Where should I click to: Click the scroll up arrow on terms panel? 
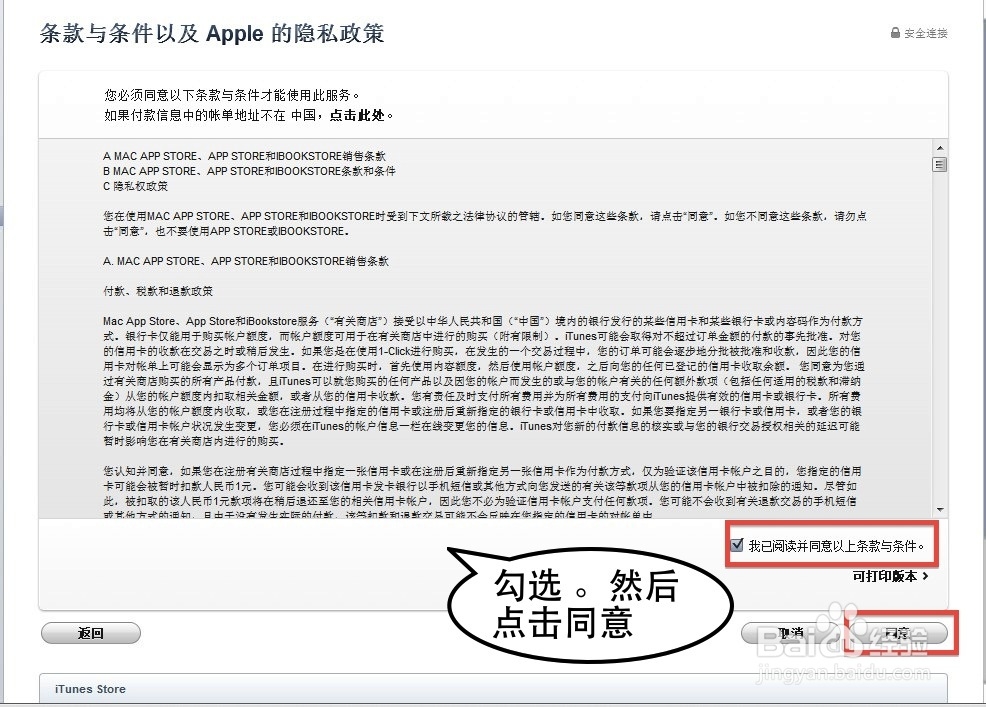pos(939,148)
